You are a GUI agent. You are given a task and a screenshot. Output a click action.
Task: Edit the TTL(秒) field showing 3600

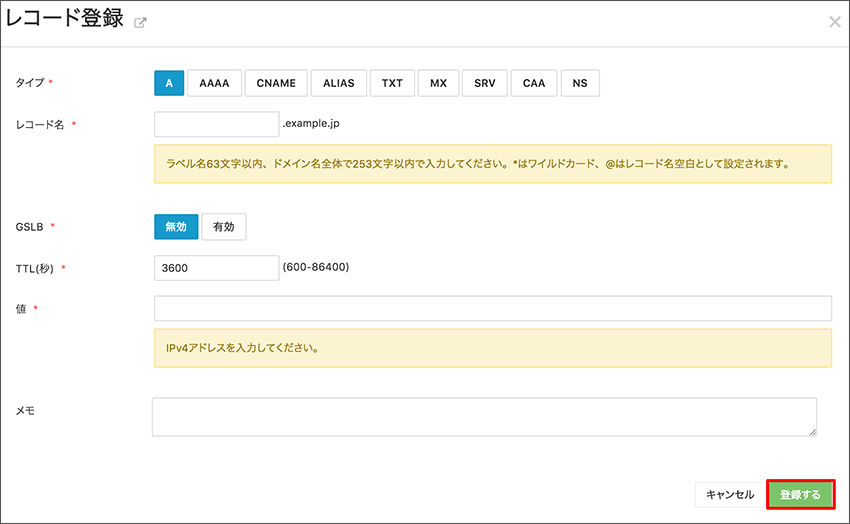217,268
